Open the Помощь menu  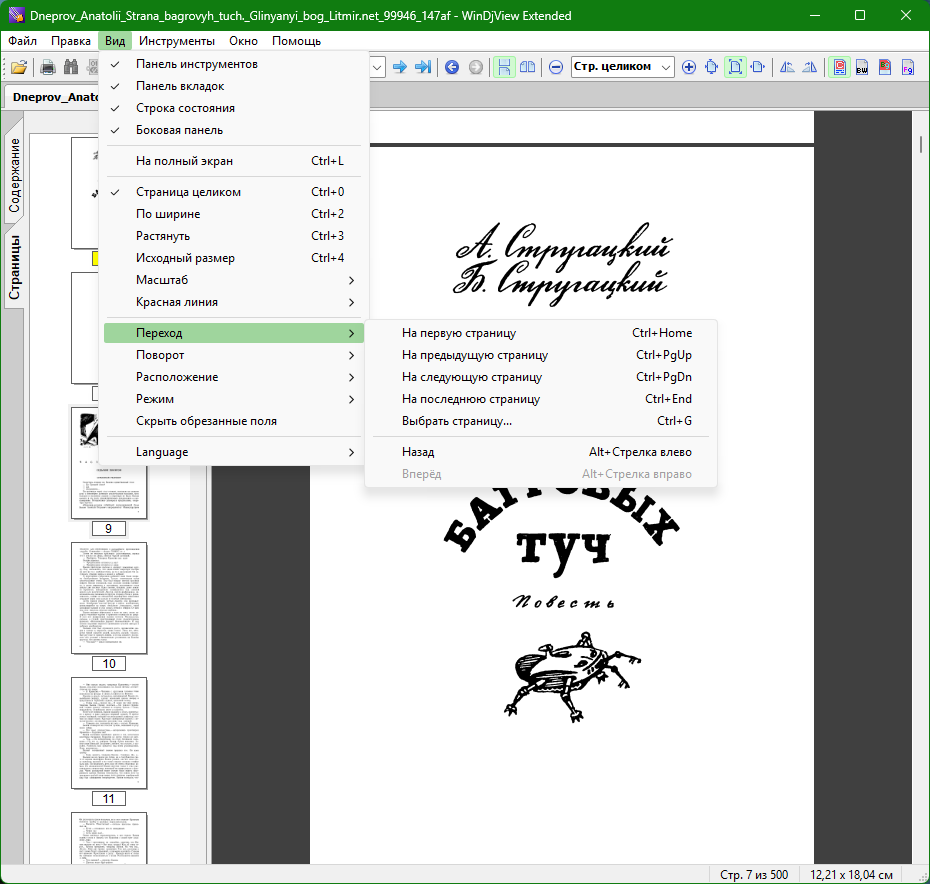point(297,41)
